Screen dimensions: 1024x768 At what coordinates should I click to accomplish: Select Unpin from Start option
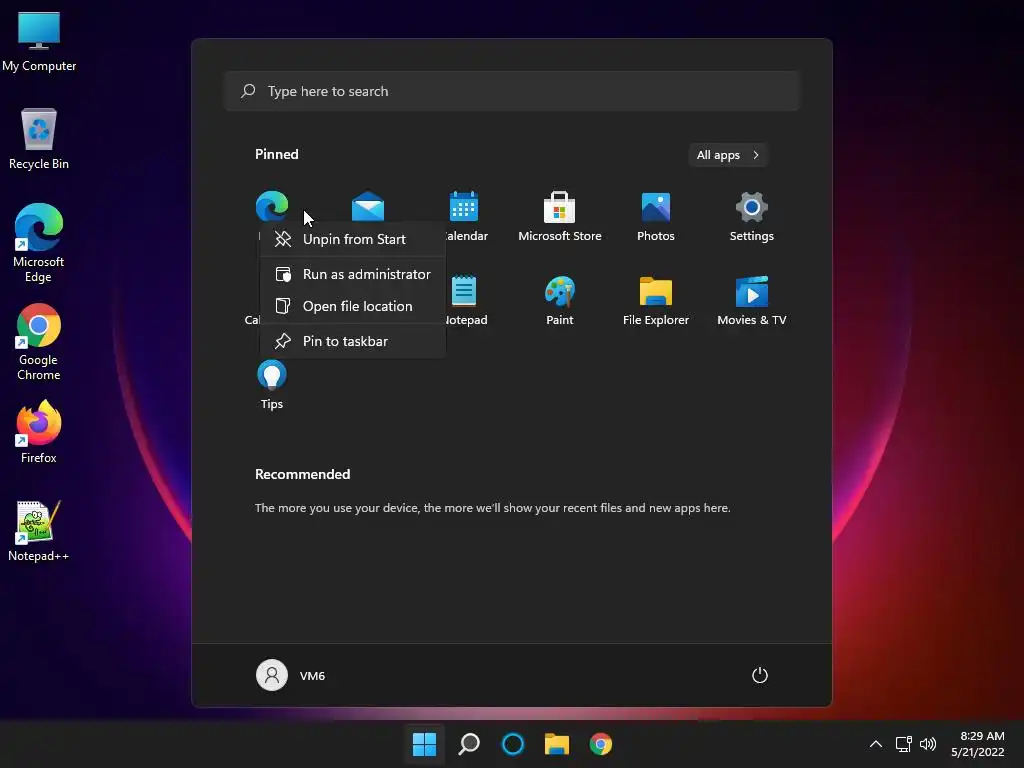tap(353, 239)
